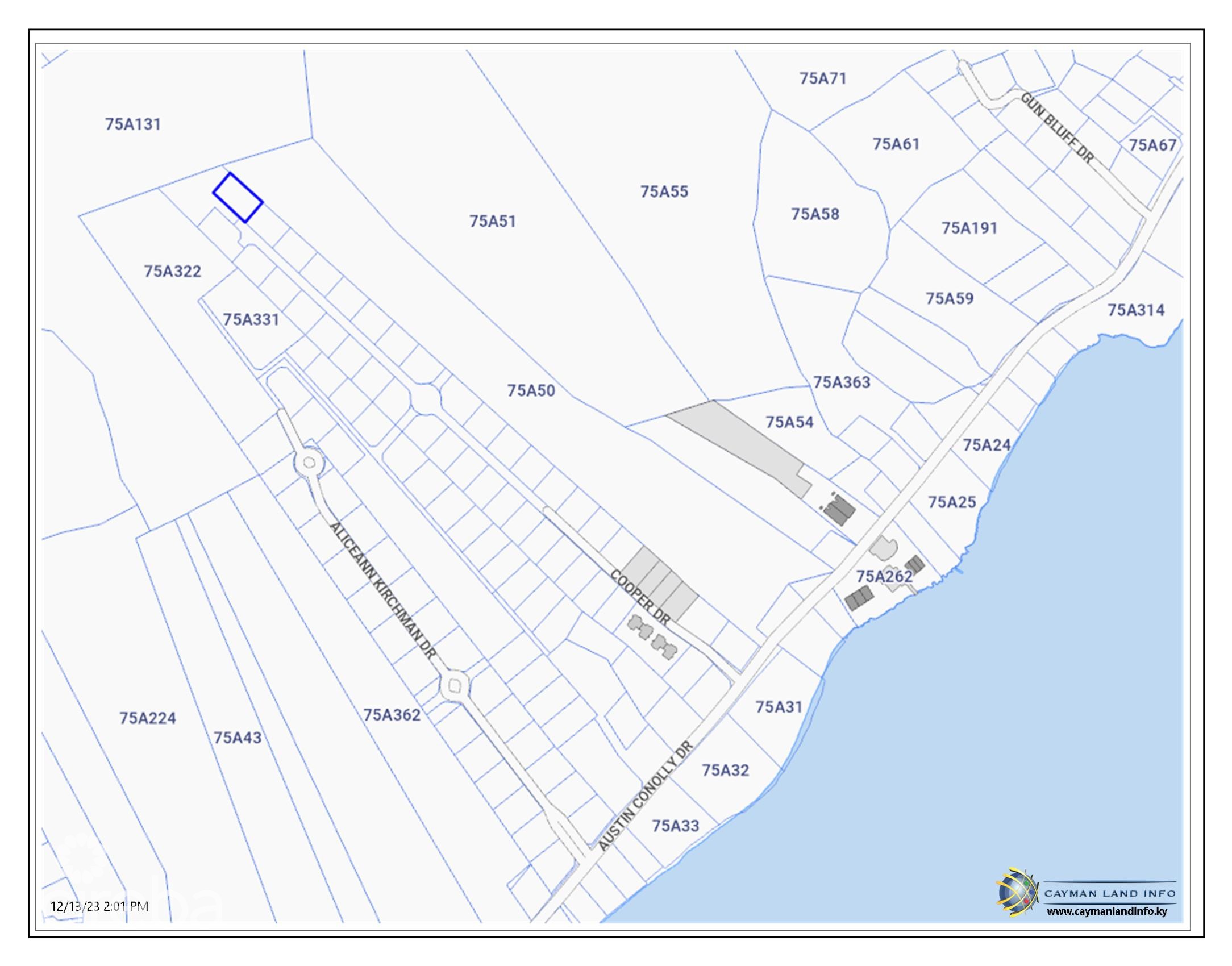This screenshot has width=1232, height=966.
Task: Click parcel label 75A331
Action: point(251,319)
